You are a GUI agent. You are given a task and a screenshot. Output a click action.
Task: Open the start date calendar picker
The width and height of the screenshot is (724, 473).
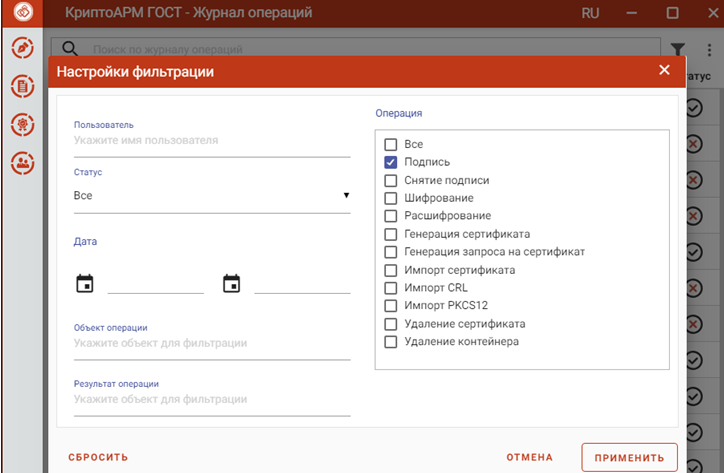tap(85, 284)
